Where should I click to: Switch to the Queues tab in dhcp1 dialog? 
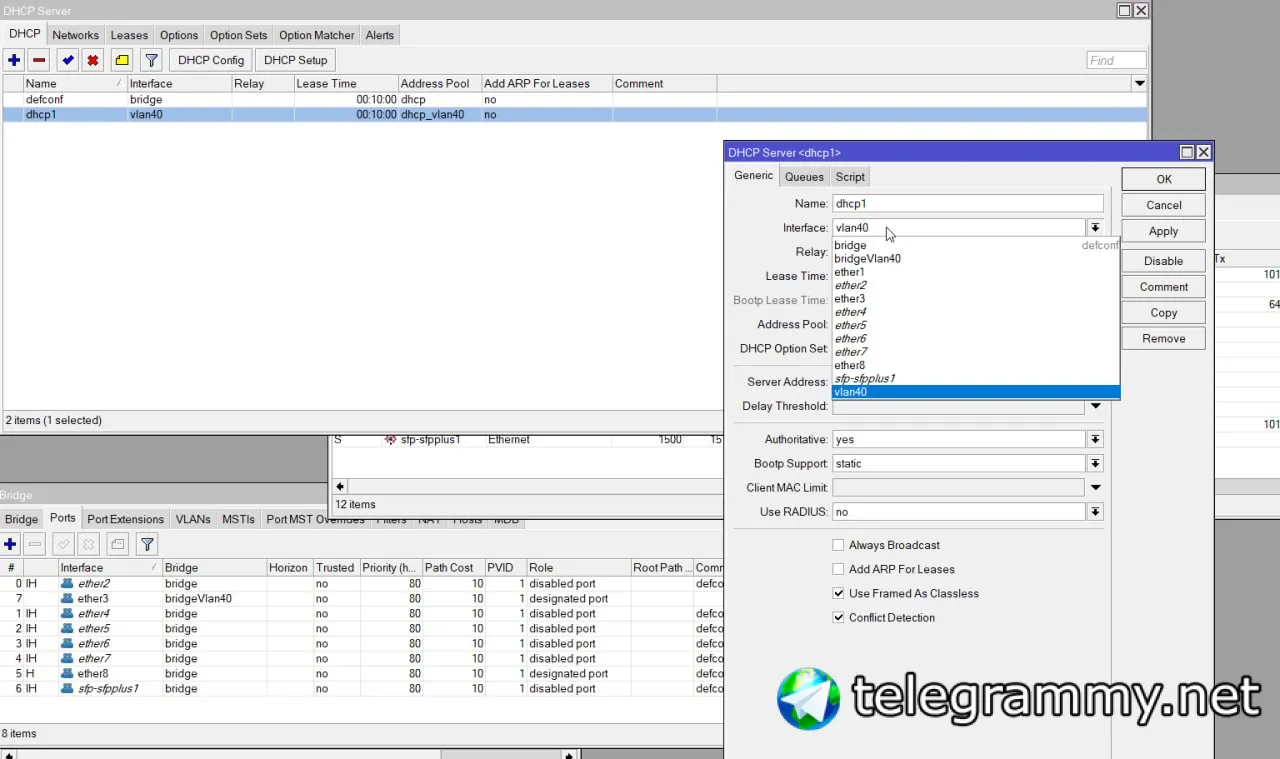click(804, 177)
